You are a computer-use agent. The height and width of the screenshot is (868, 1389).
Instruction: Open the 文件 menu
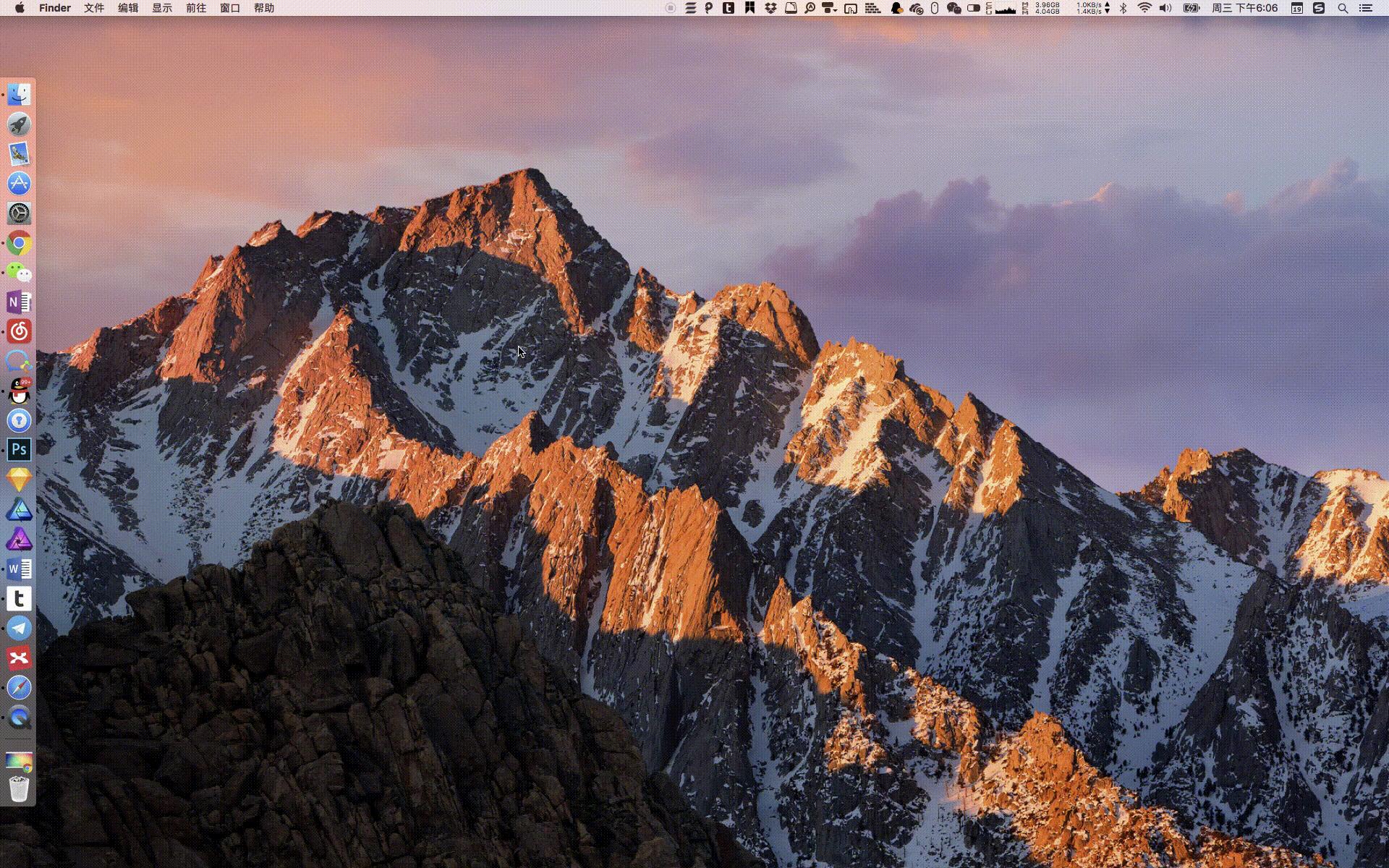point(94,8)
